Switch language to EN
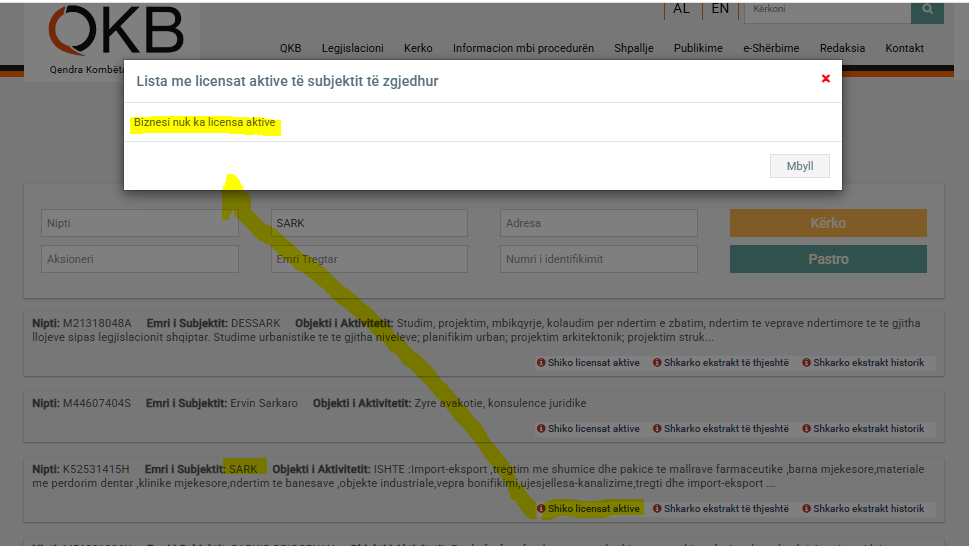969x546 pixels. point(720,9)
